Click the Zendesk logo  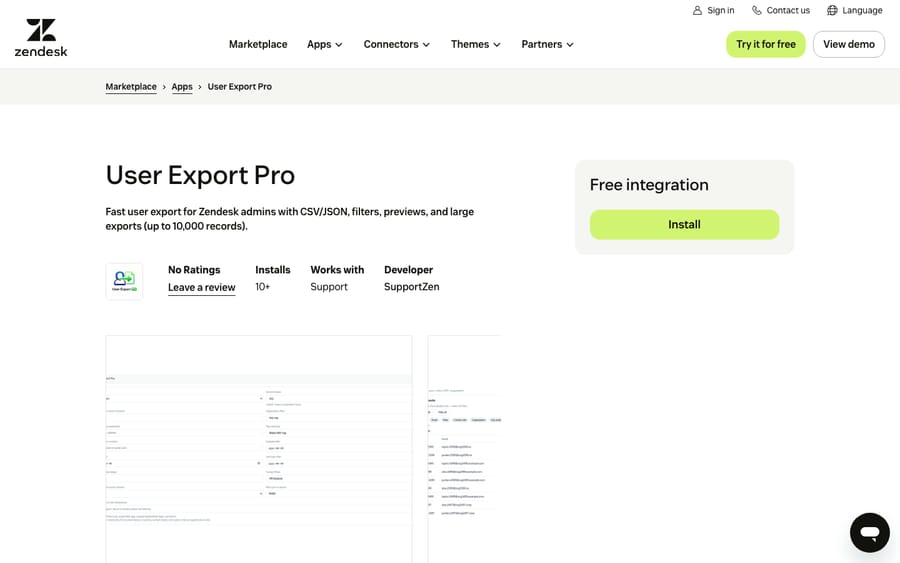(x=41, y=38)
